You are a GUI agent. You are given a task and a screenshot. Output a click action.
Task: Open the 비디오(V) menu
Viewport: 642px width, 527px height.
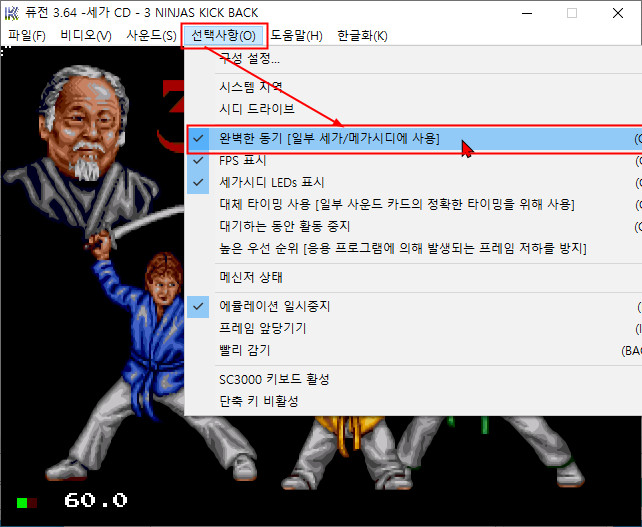[86, 36]
